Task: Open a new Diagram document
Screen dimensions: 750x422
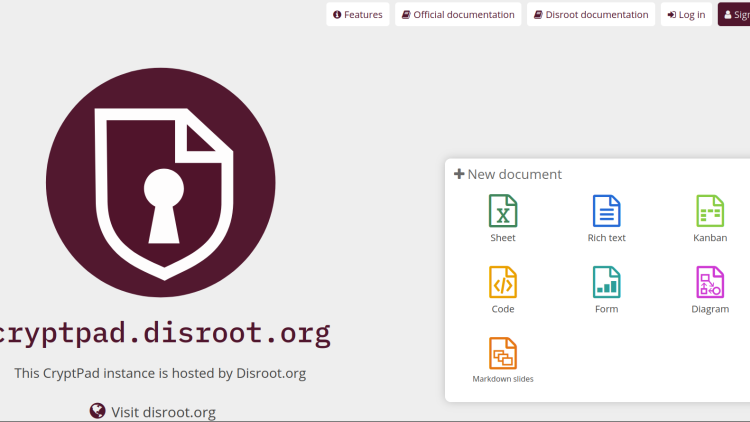Action: [710, 290]
